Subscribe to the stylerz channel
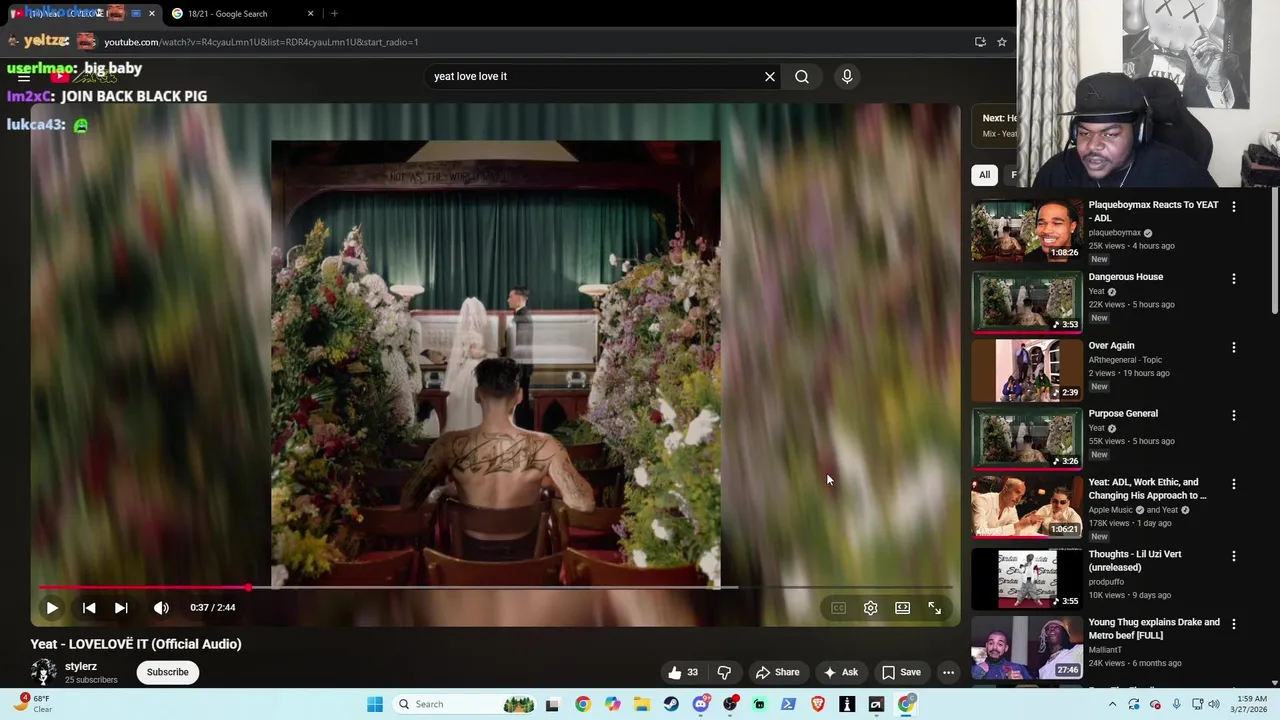The width and height of the screenshot is (1280, 720). pyautogui.click(x=167, y=672)
